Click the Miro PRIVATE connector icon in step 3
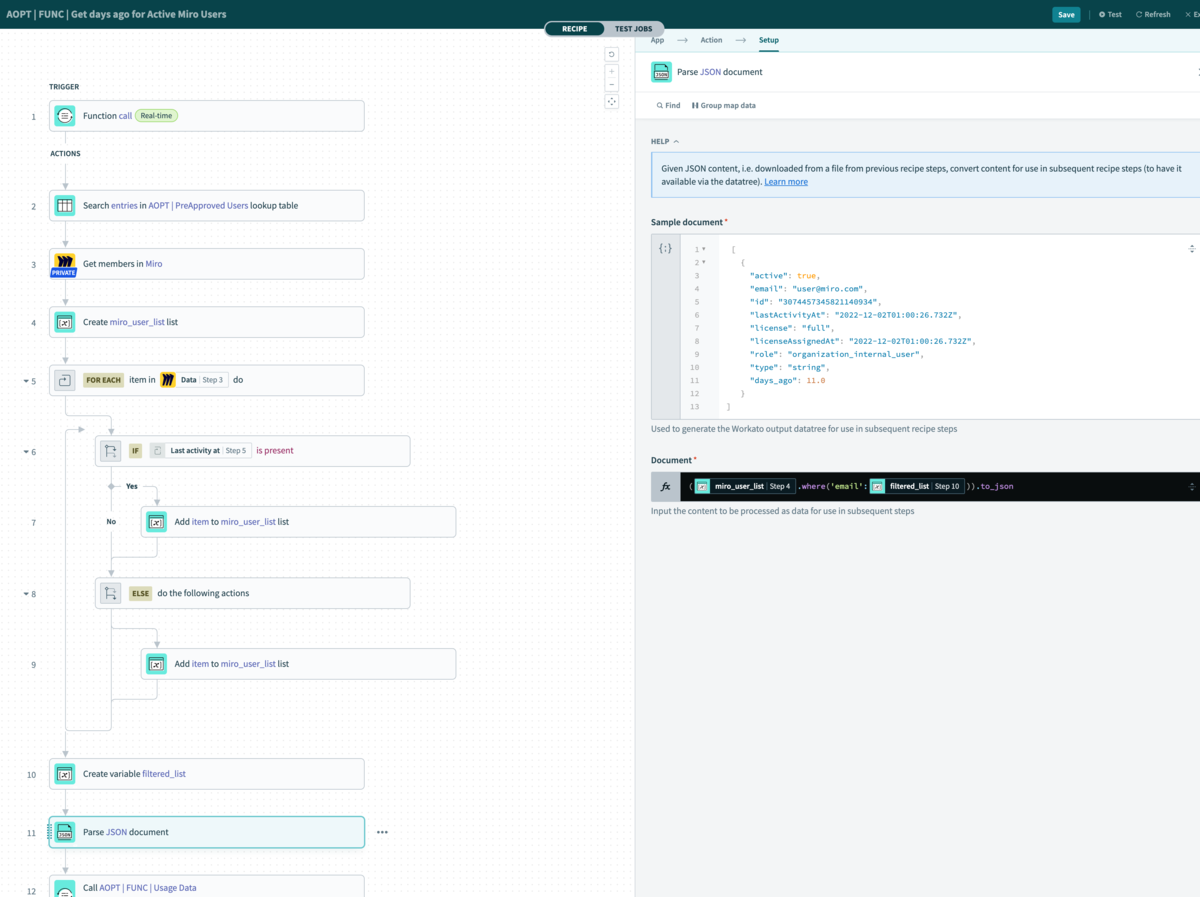This screenshot has width=1200, height=897. [x=64, y=265]
